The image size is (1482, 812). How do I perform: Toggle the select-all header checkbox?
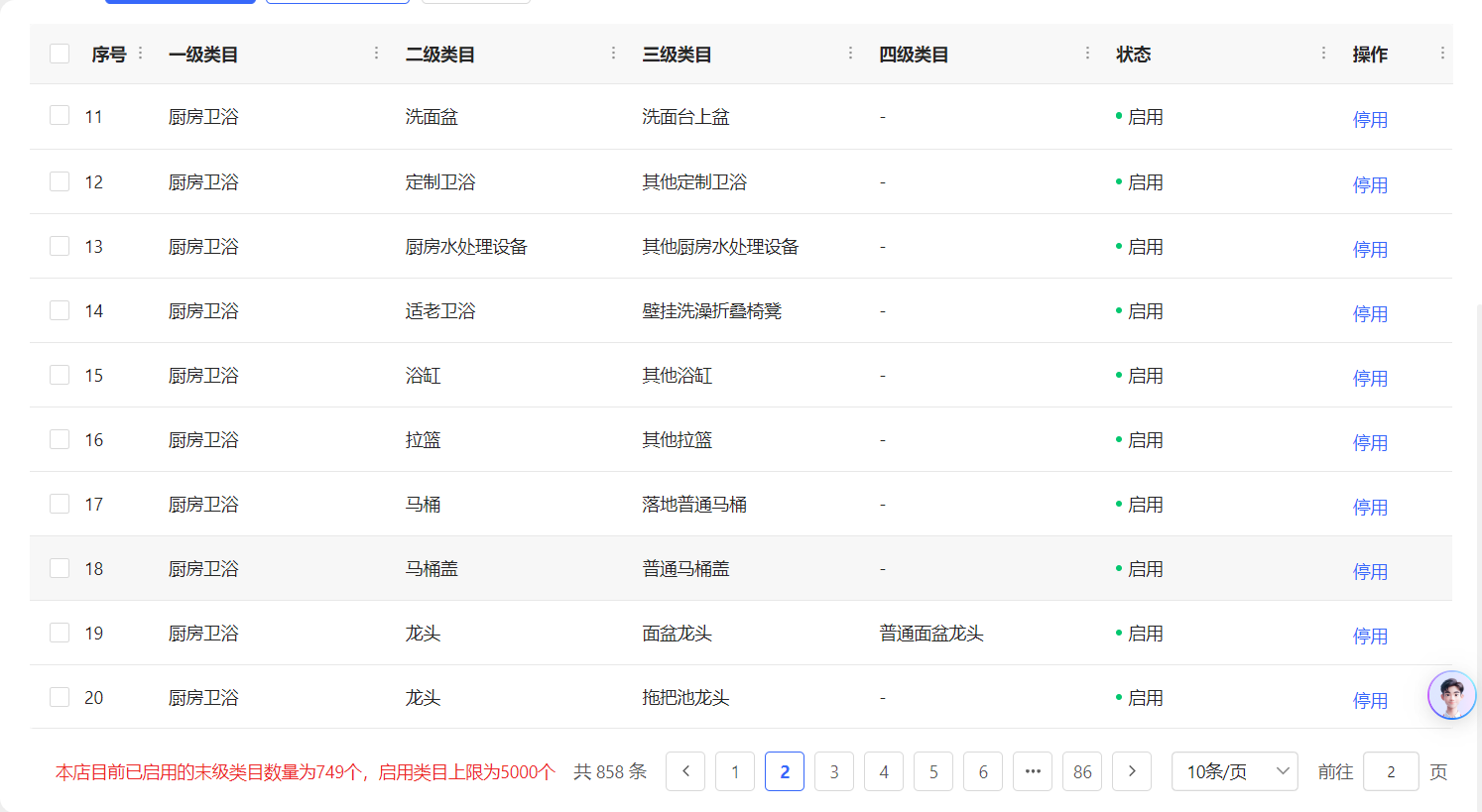(x=60, y=54)
